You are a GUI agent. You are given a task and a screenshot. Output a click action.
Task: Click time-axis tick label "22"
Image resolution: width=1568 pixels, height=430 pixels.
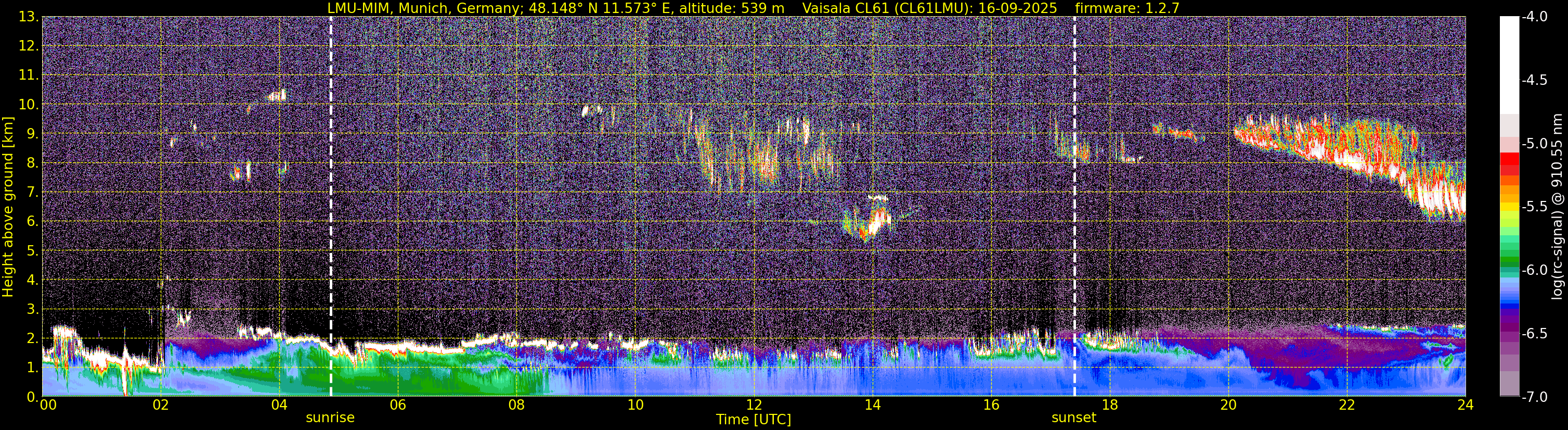(x=1347, y=405)
